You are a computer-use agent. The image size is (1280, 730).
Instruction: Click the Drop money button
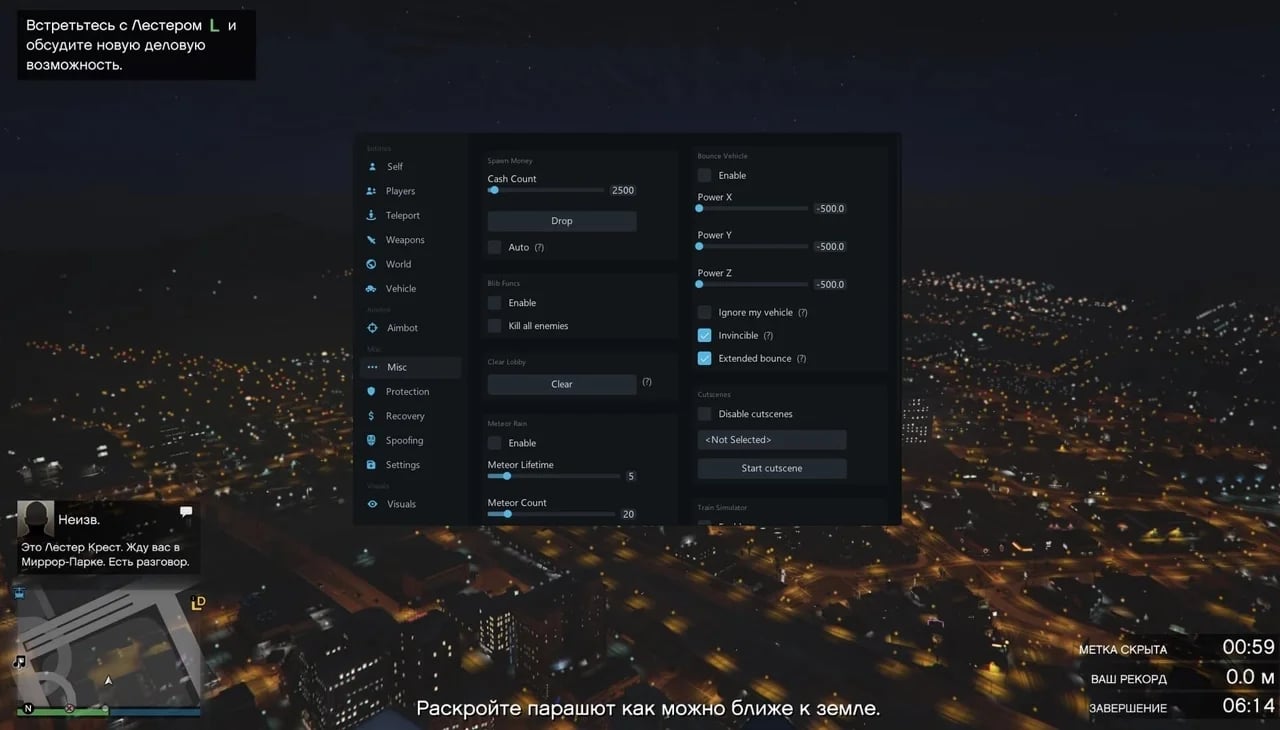tap(562, 221)
